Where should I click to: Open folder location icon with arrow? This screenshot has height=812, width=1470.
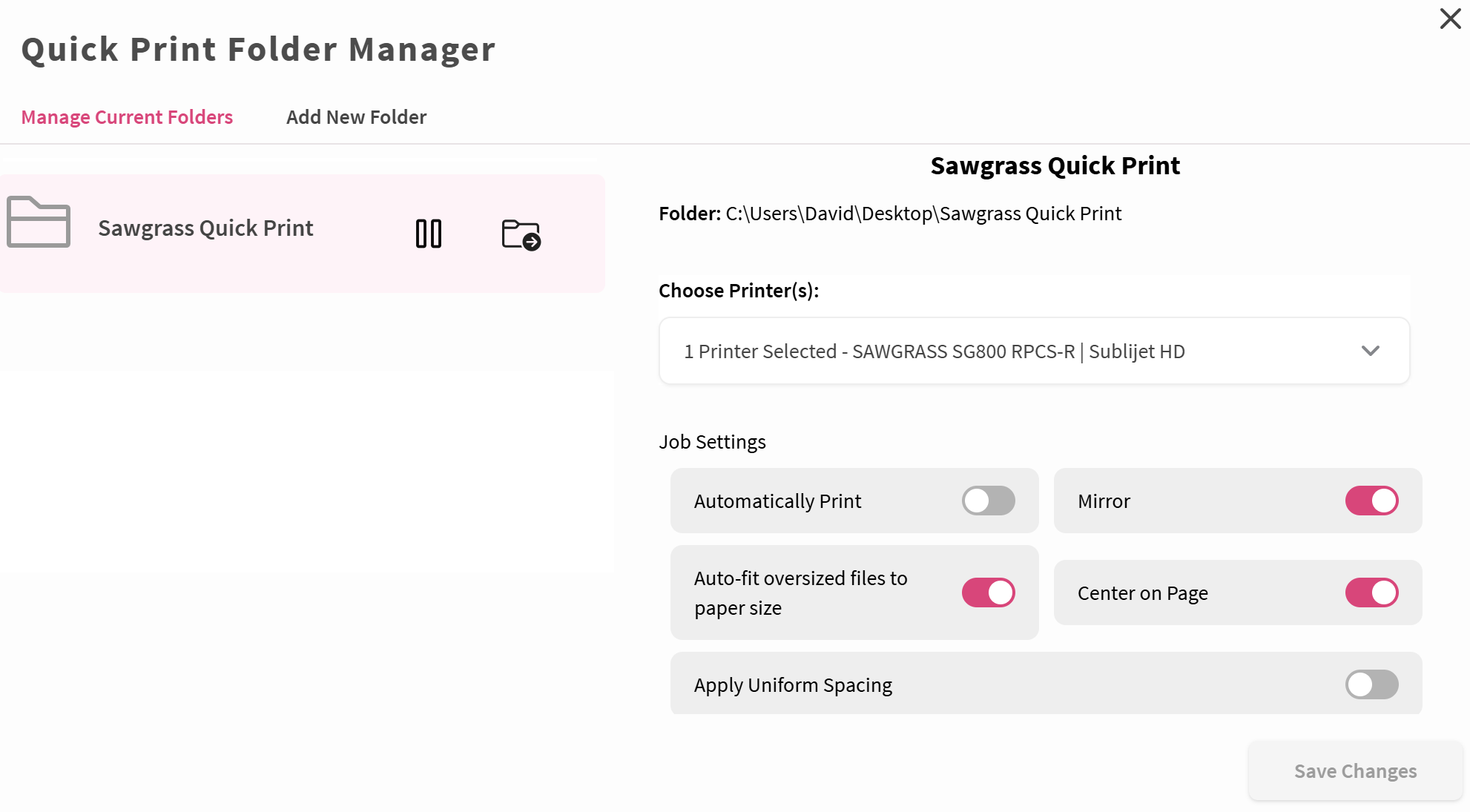[521, 234]
